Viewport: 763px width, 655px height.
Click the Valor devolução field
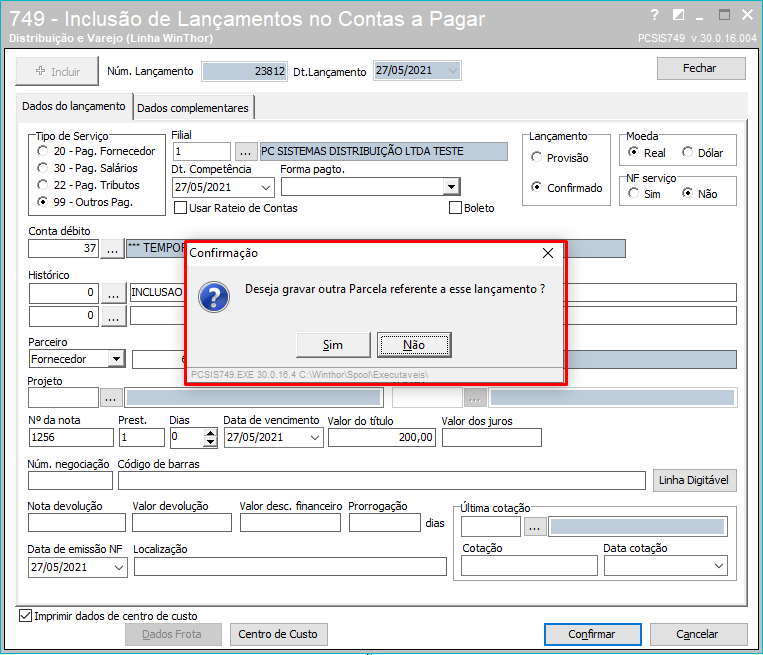coord(182,523)
